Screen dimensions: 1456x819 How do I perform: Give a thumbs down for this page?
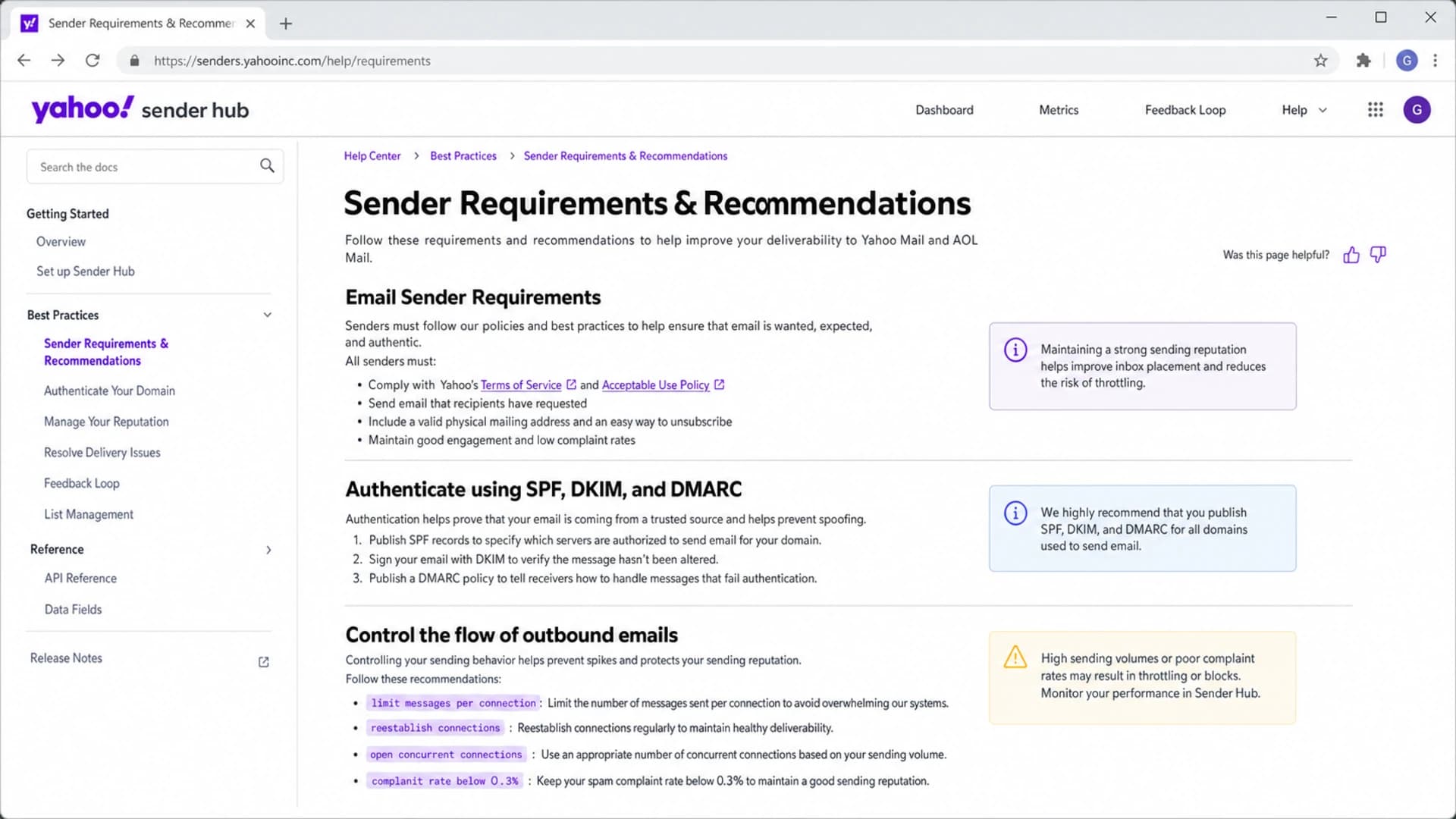[x=1378, y=255]
